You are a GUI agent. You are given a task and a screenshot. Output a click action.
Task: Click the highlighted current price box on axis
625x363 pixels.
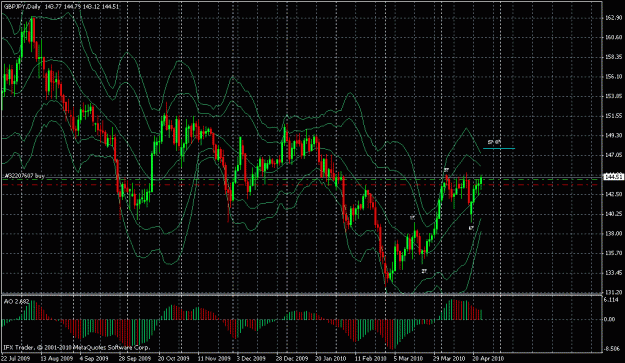pyautogui.click(x=613, y=177)
